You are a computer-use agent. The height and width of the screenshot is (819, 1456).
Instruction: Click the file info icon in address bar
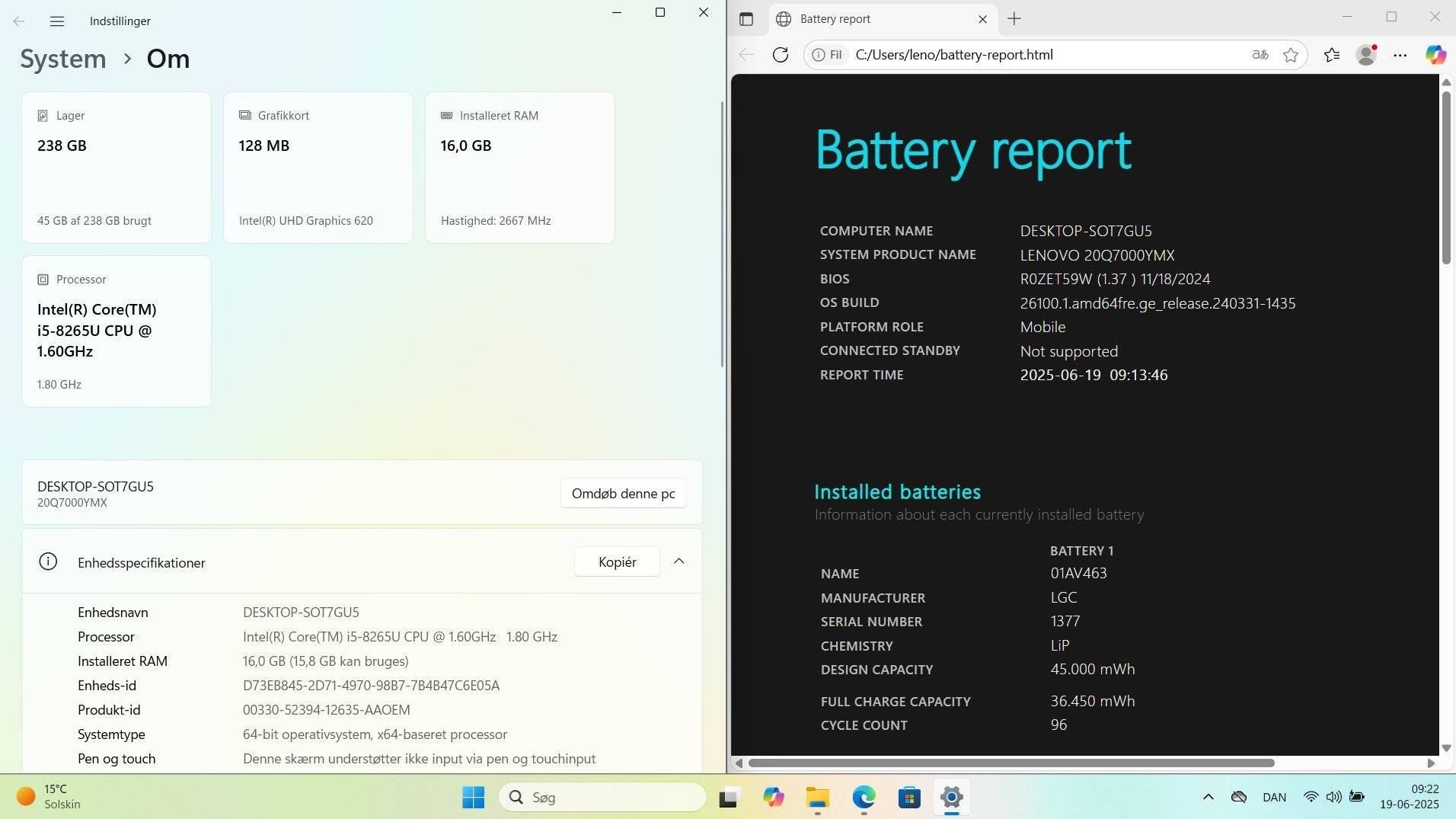(x=827, y=55)
